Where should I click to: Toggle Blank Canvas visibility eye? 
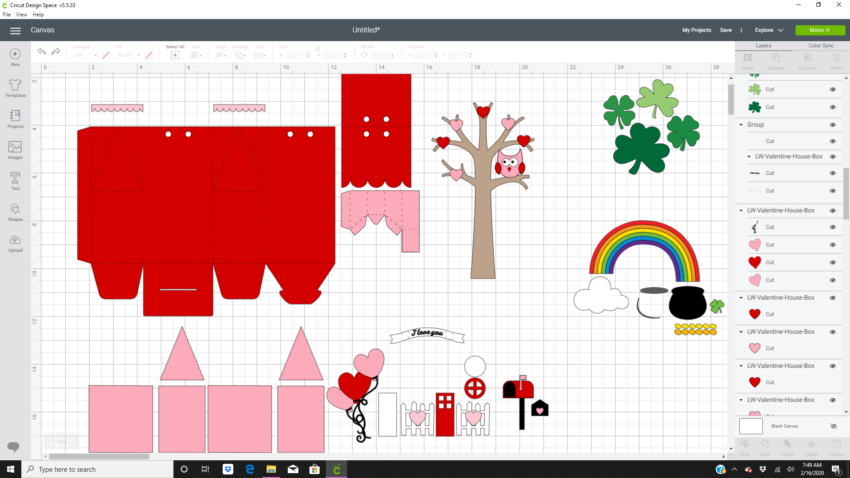[x=832, y=426]
